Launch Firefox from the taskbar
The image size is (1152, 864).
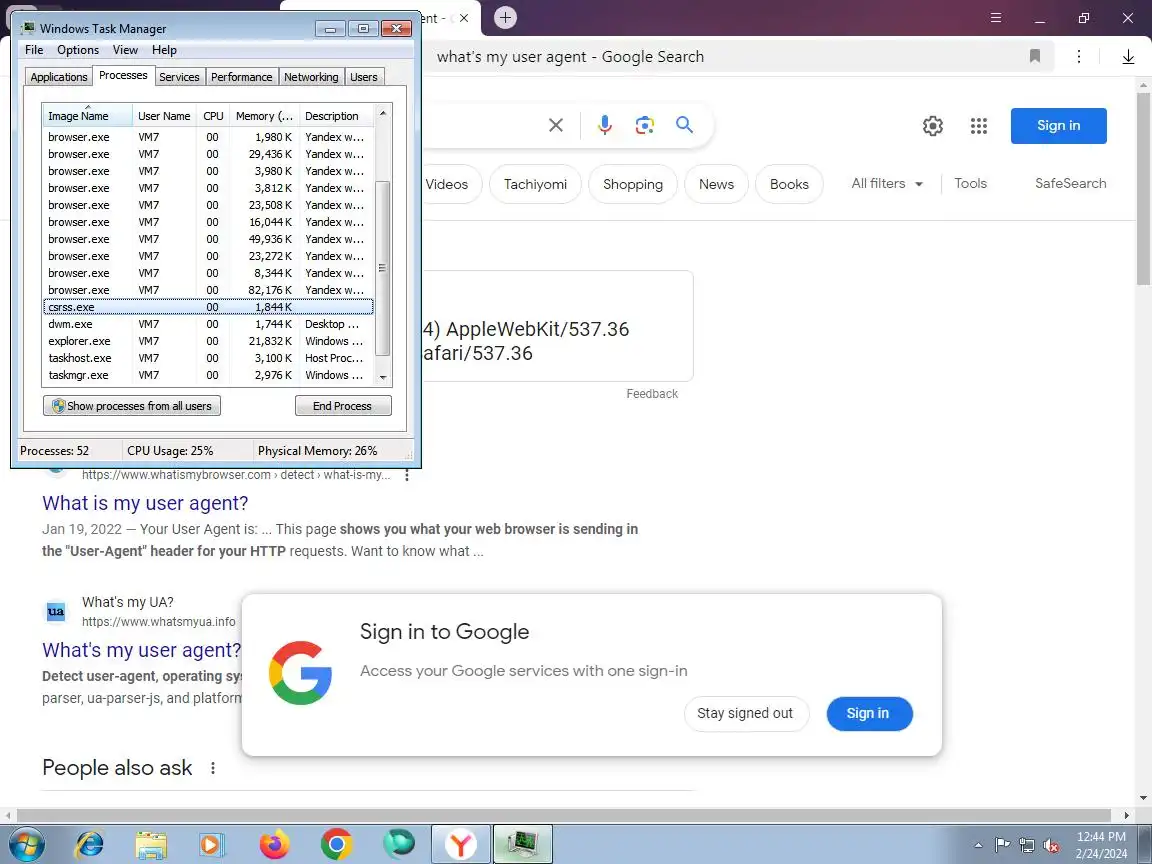pos(274,844)
